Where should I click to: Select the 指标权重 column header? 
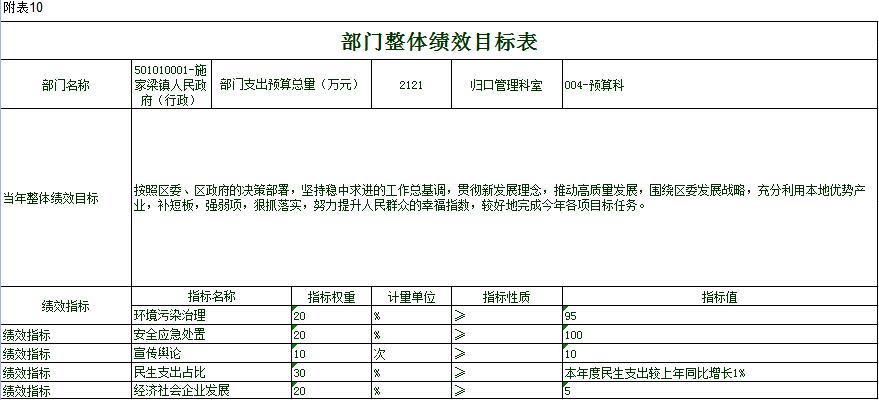(331, 296)
